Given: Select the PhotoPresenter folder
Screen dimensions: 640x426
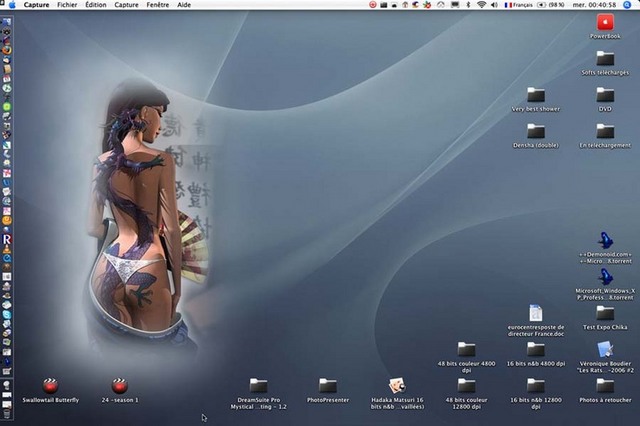Looking at the screenshot, I should click(x=328, y=390).
